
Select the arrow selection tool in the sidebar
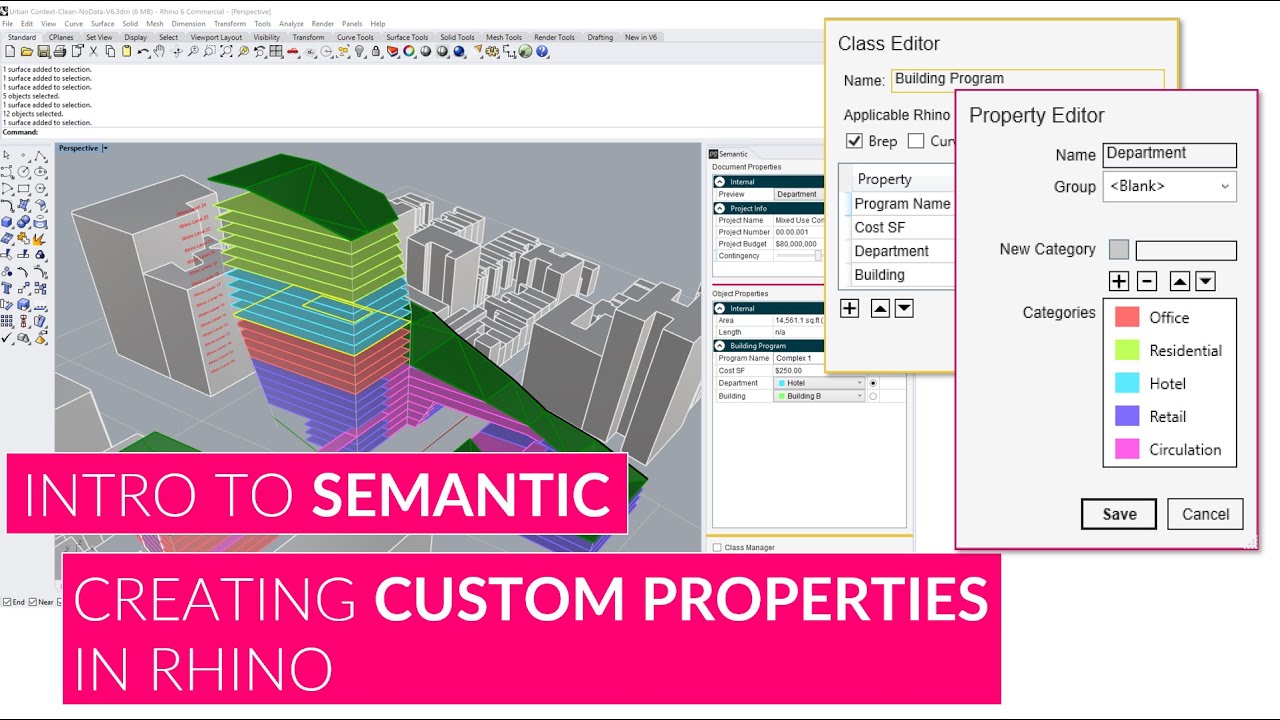[6, 155]
